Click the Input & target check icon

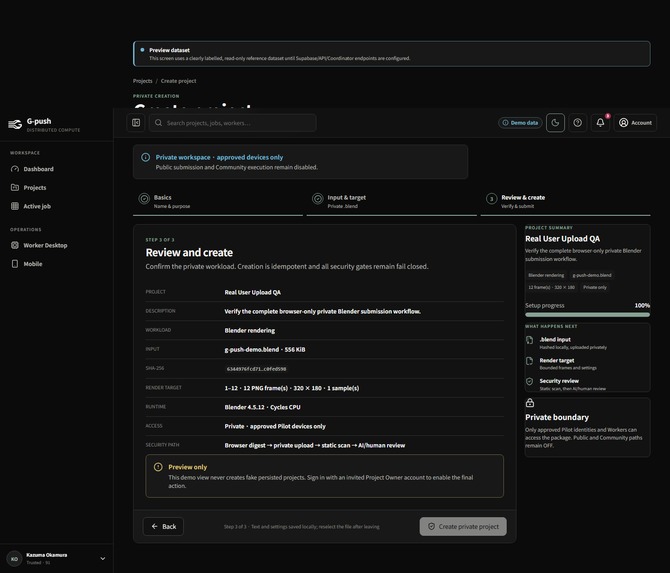[x=317, y=199]
